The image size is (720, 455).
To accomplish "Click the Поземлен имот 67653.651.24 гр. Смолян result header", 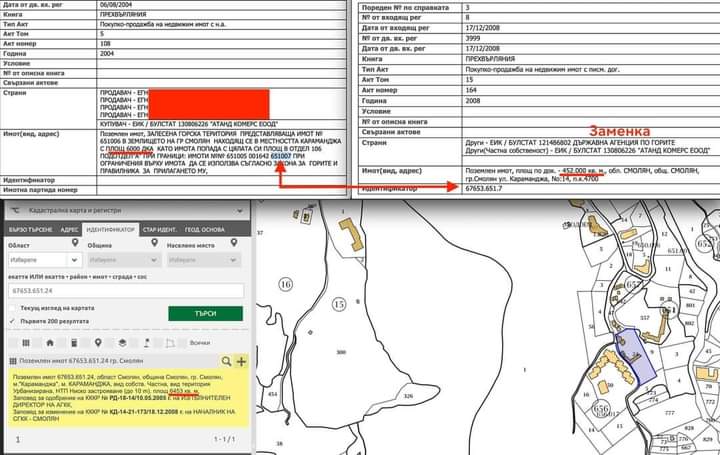I will tap(81, 361).
